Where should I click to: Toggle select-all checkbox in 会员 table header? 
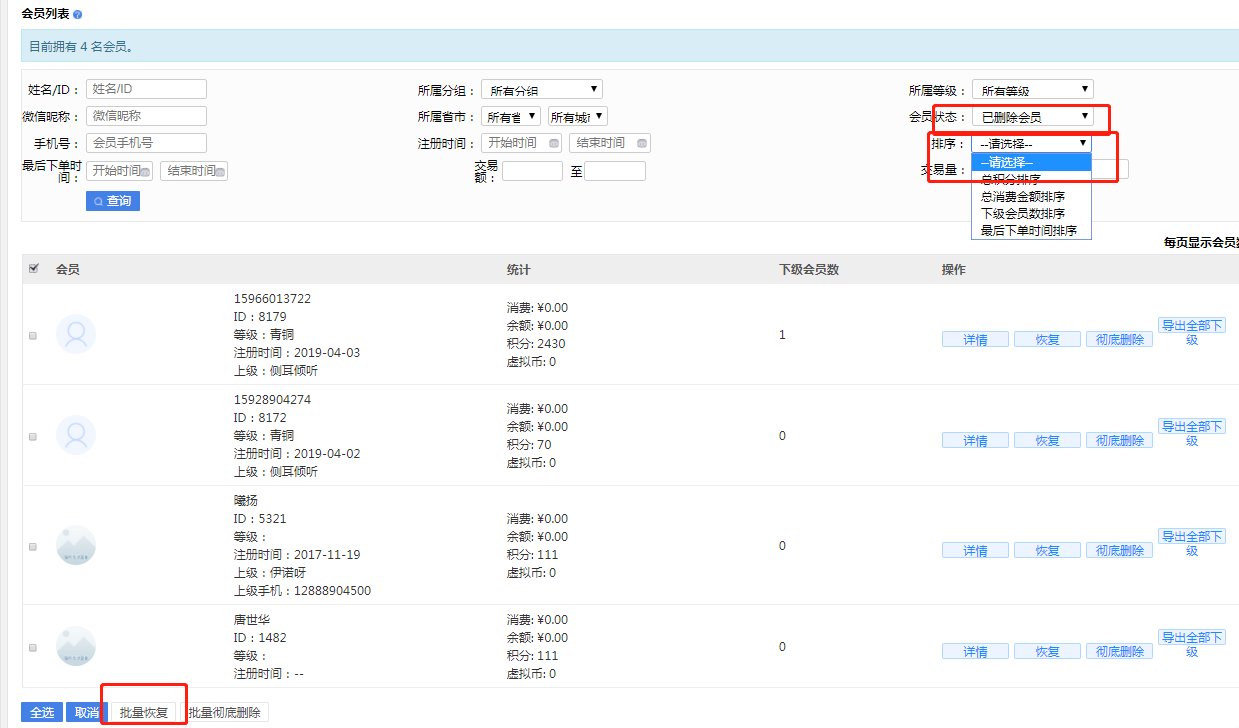[34, 268]
